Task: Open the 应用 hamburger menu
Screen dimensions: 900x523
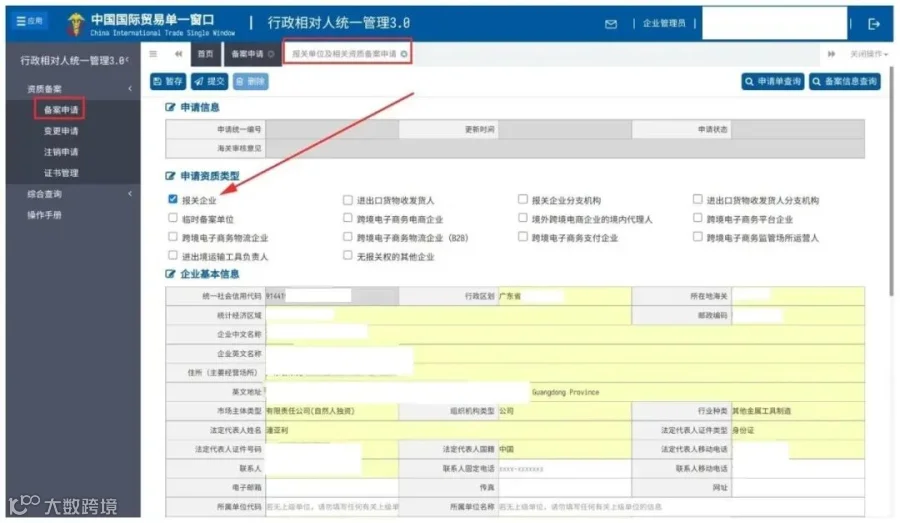Action: (x=29, y=21)
